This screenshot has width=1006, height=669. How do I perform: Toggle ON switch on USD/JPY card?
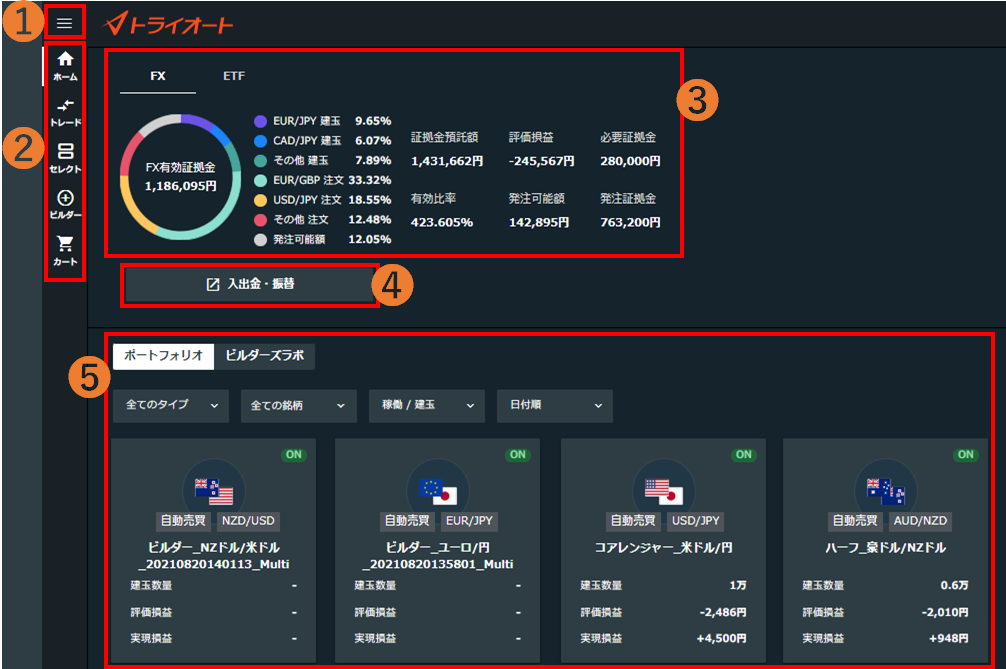point(744,455)
